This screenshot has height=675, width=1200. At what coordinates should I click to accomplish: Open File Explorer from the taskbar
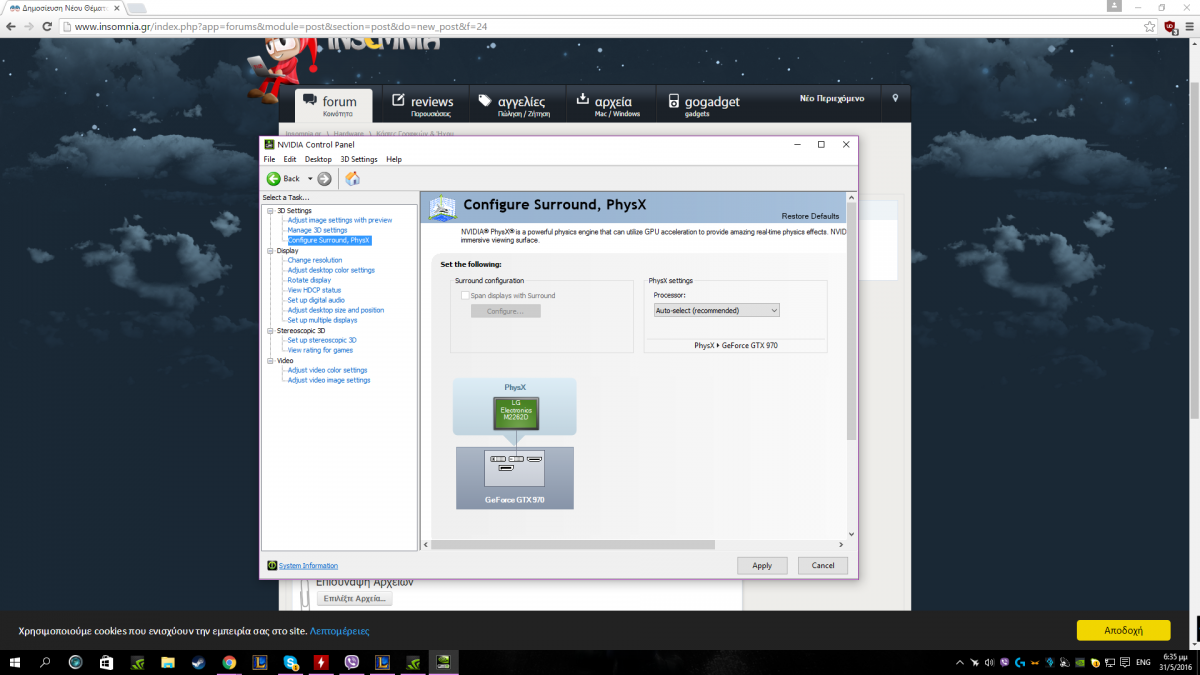click(x=168, y=662)
